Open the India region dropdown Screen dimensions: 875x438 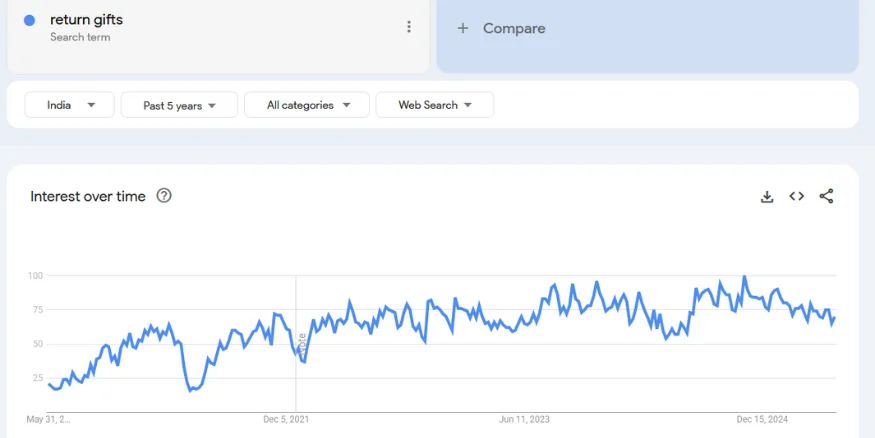[71, 105]
